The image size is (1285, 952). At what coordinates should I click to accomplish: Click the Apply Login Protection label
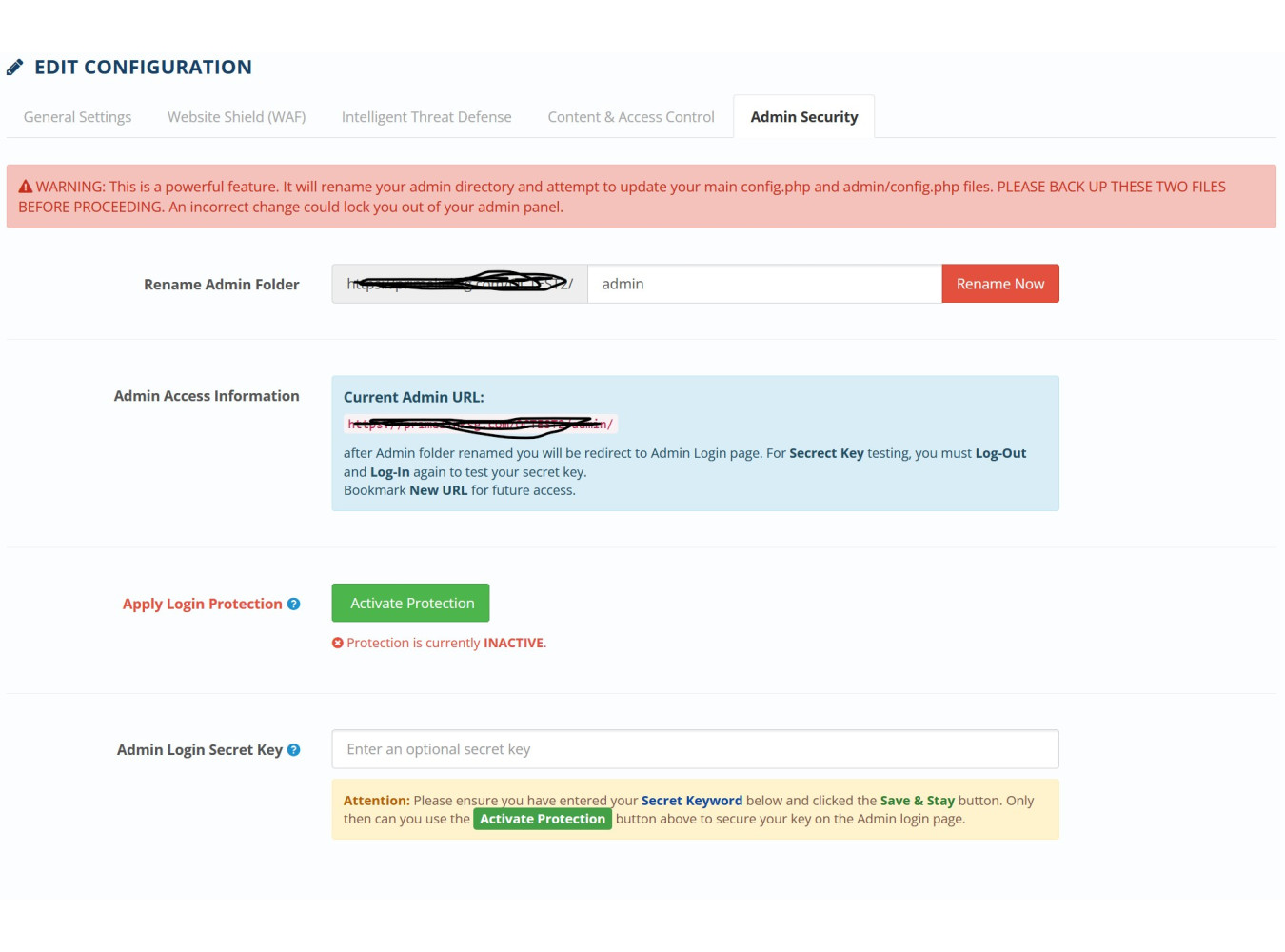tap(202, 604)
